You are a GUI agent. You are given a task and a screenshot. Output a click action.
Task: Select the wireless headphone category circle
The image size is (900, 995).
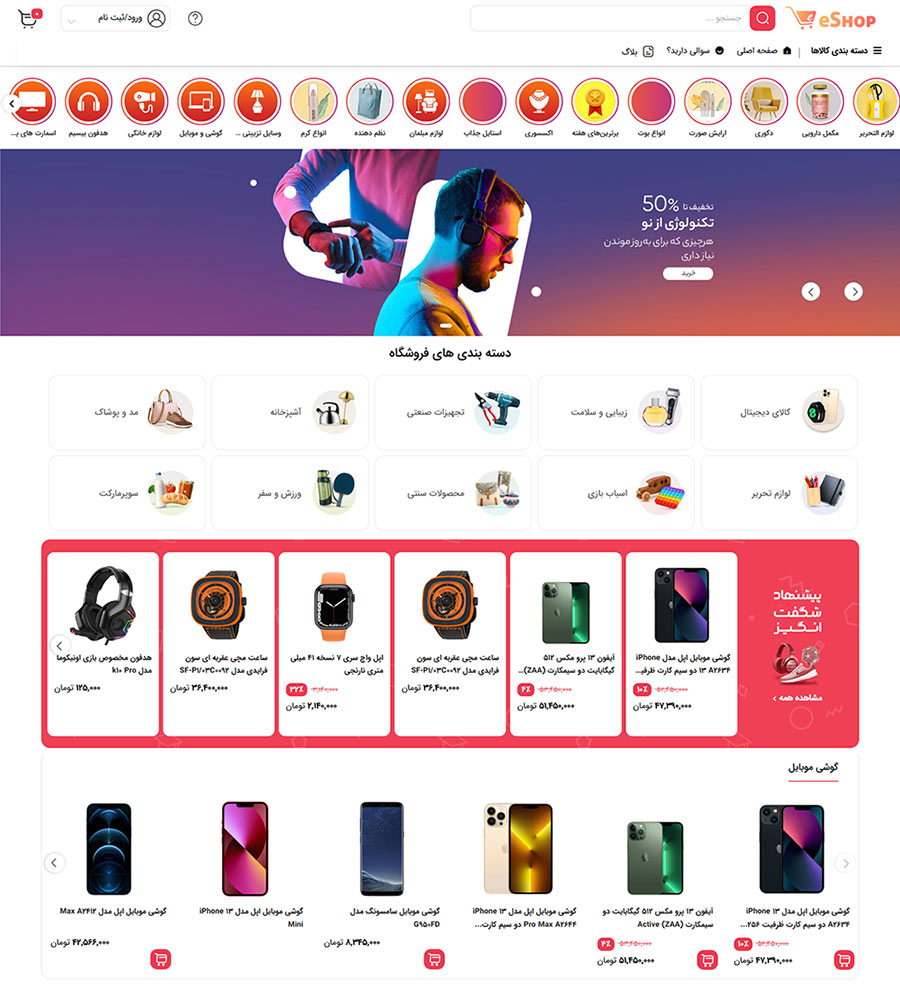89,102
